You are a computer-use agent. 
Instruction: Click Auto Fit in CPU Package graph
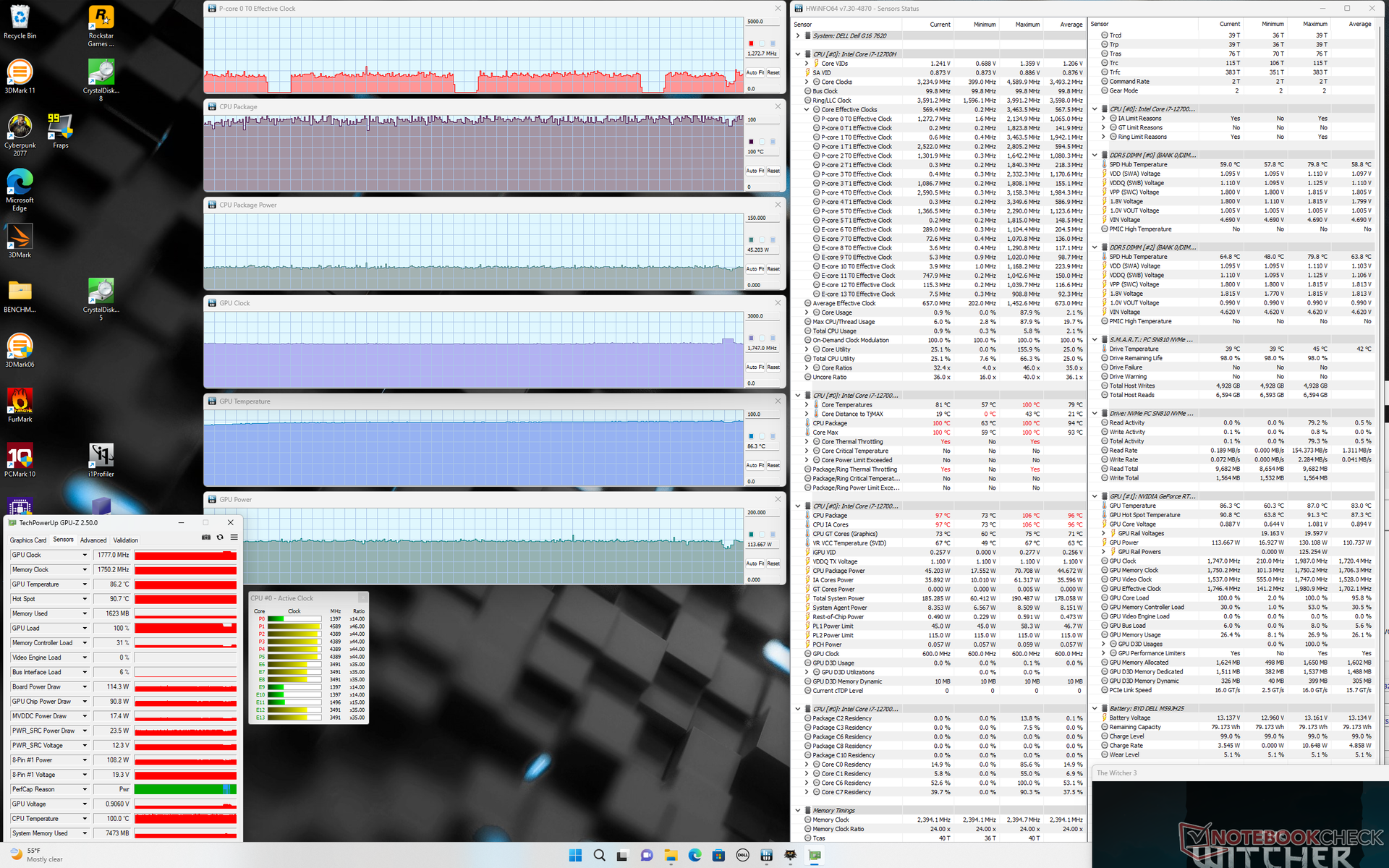[755, 171]
